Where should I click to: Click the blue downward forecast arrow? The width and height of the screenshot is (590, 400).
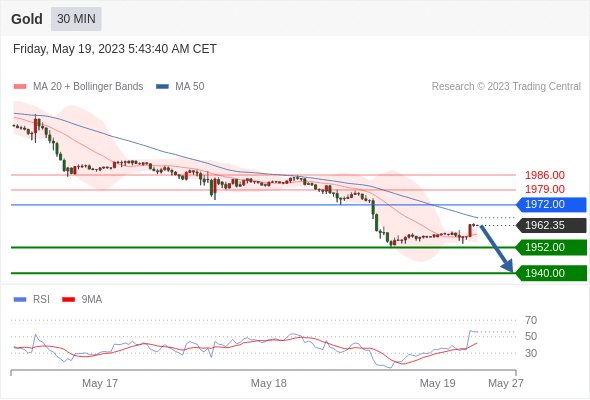coord(497,248)
